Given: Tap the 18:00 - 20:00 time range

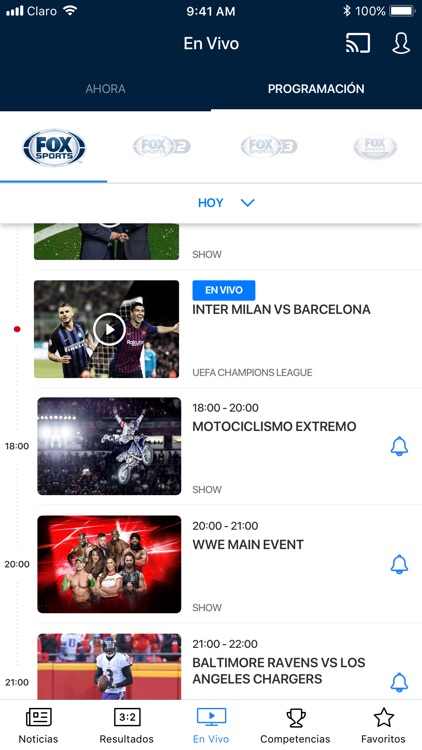Looking at the screenshot, I should pyautogui.click(x=225, y=408).
